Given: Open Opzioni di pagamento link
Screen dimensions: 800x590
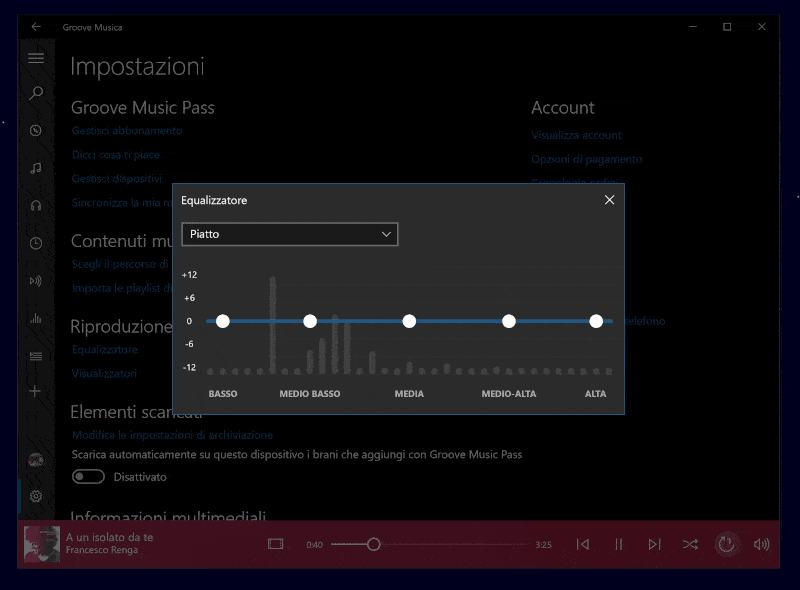Looking at the screenshot, I should tap(587, 159).
